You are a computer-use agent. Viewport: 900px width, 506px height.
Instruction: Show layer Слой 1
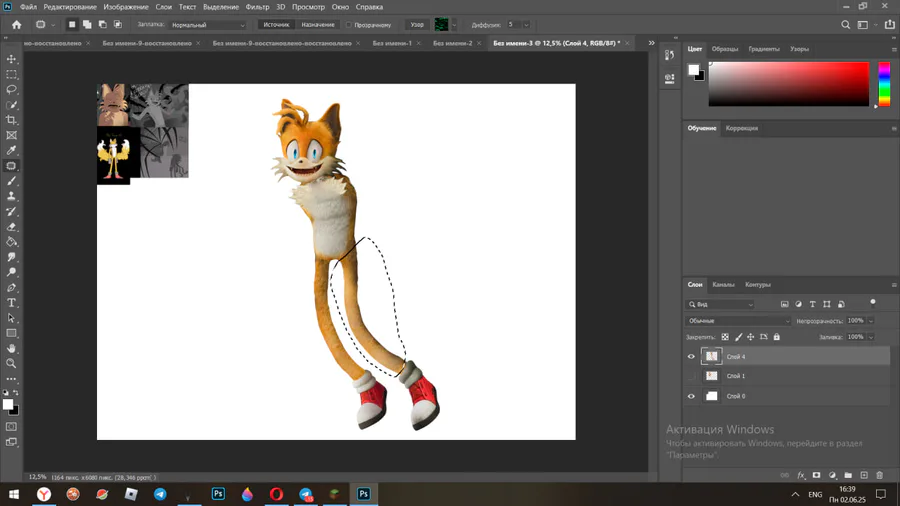click(x=691, y=376)
